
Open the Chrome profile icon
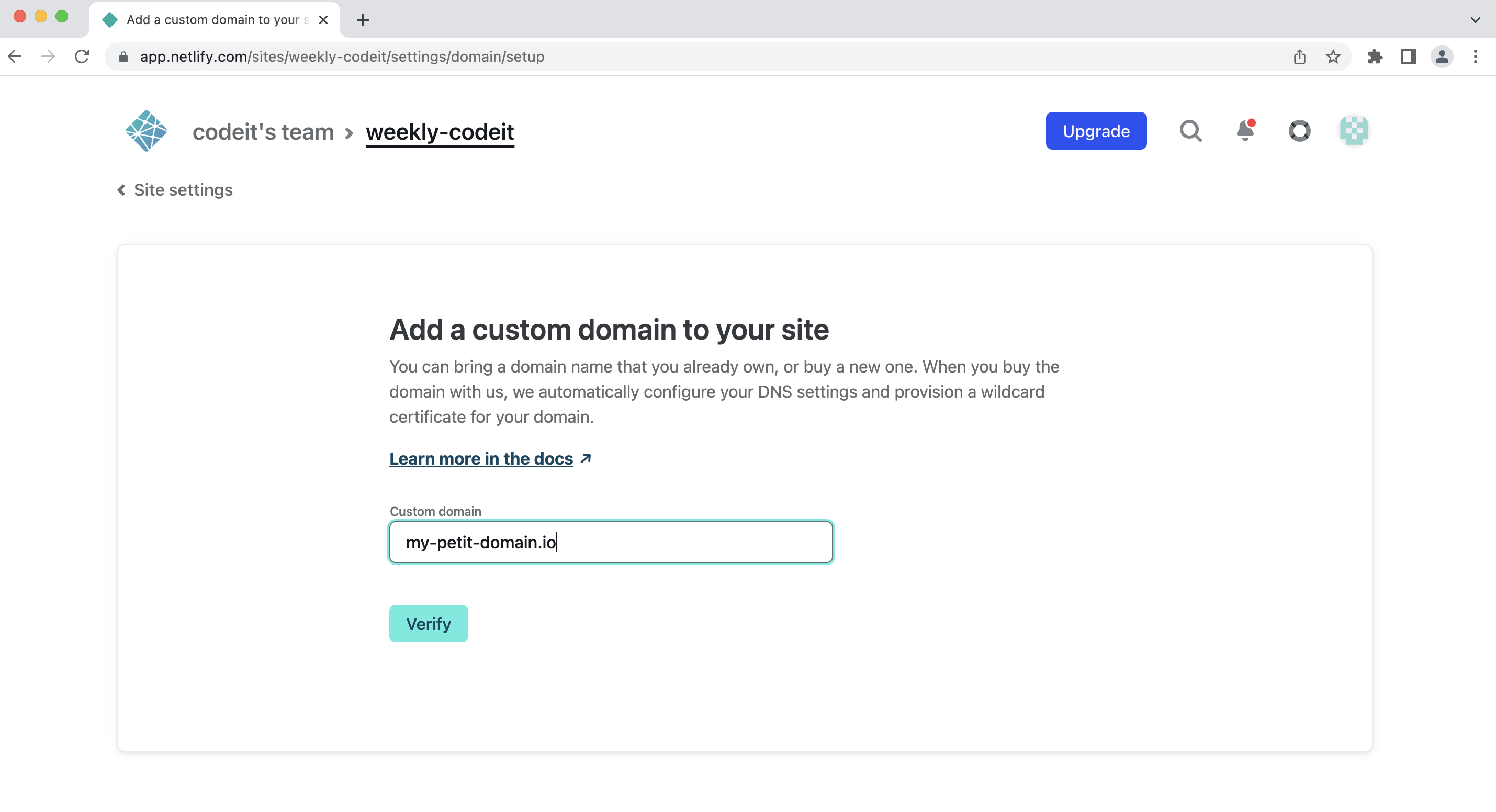tap(1442, 57)
